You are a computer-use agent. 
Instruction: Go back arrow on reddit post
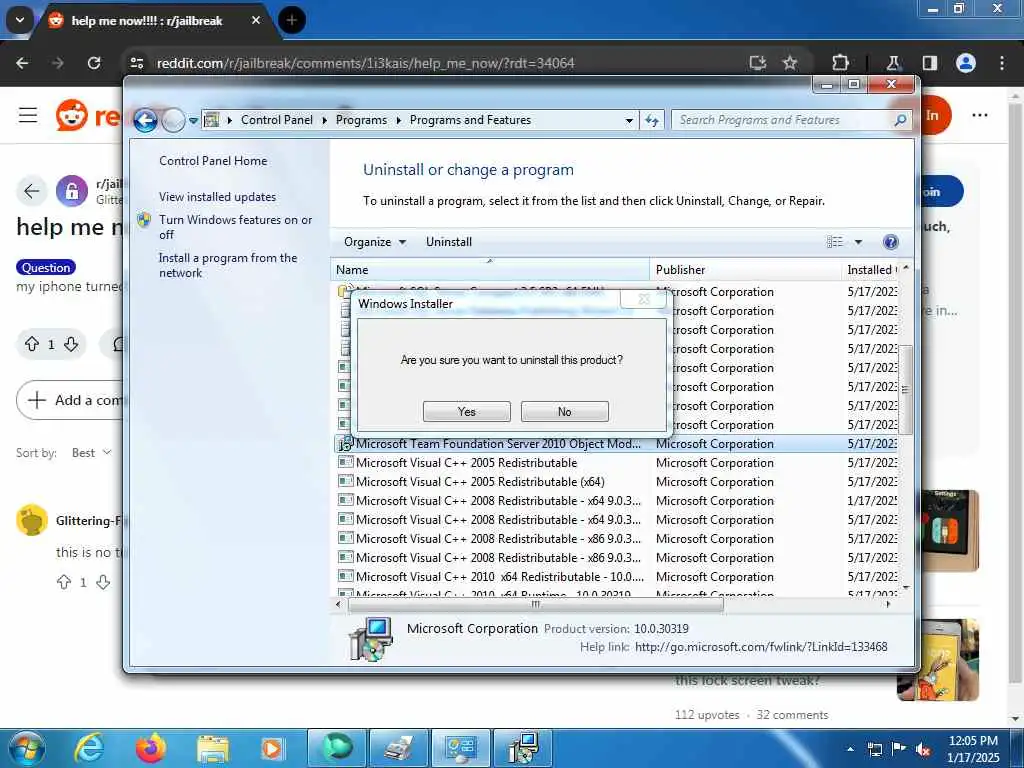pyautogui.click(x=31, y=191)
